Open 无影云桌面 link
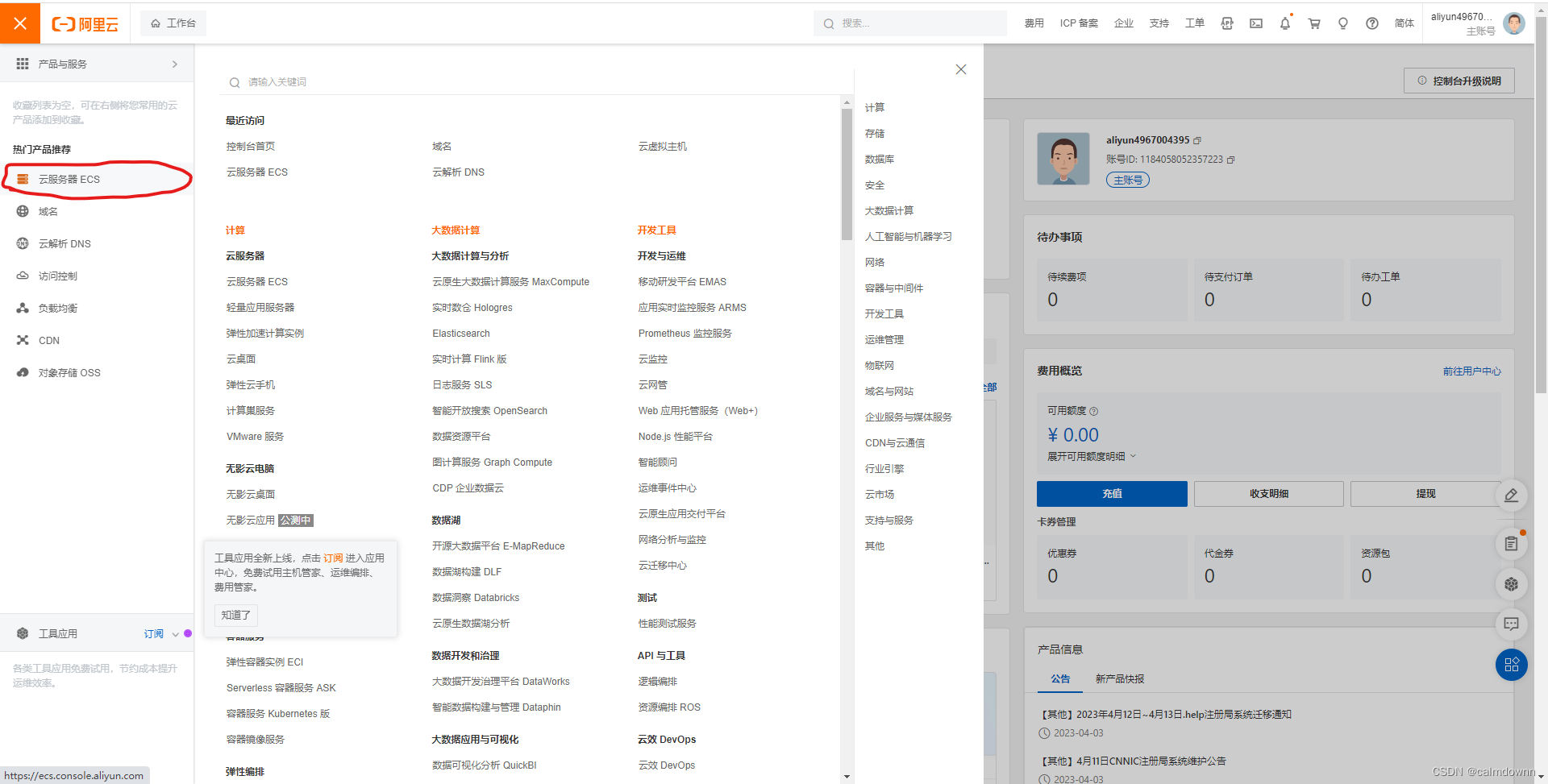The image size is (1548, 784). [x=251, y=495]
